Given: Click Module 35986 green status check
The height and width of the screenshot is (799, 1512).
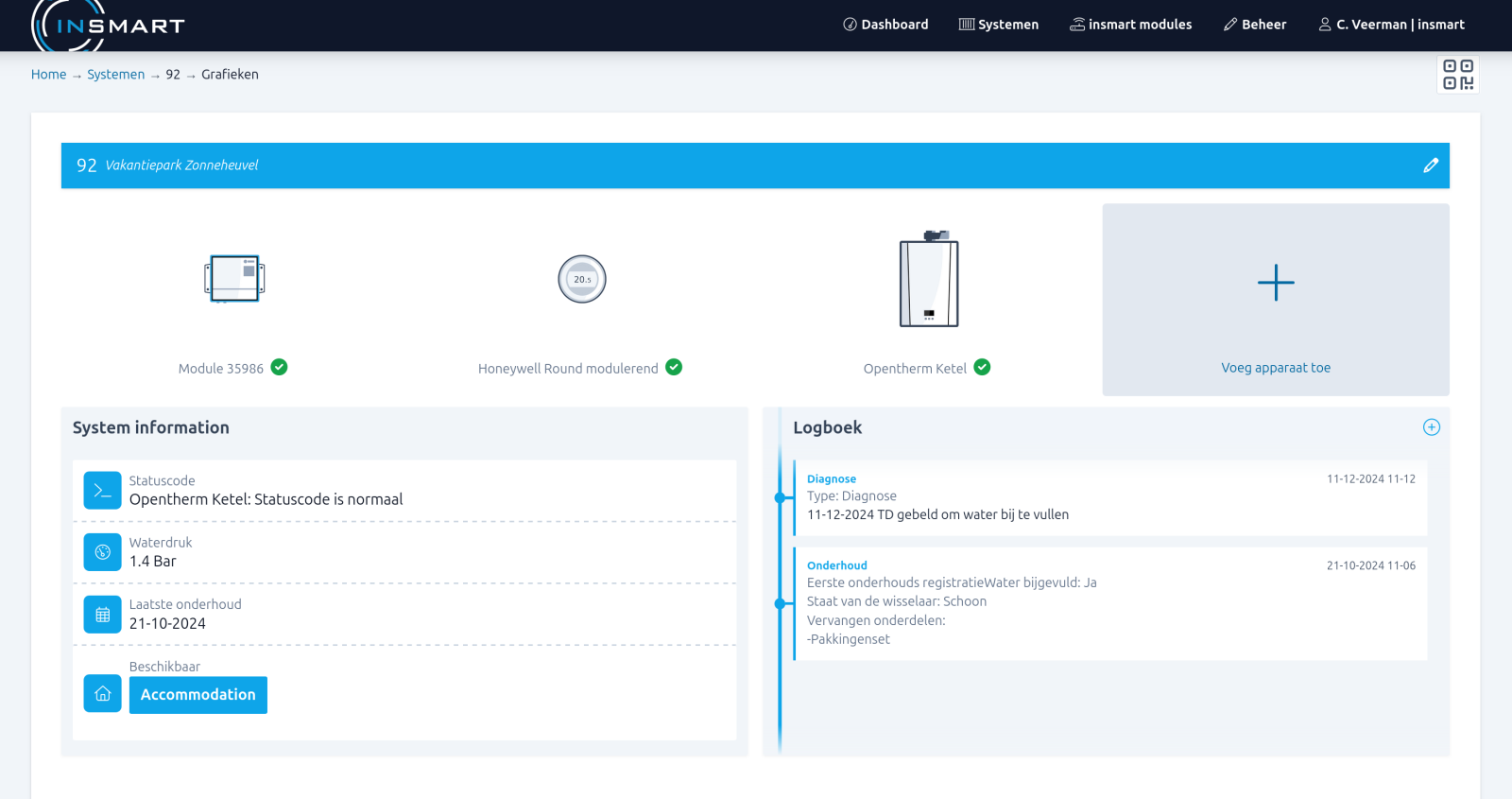Looking at the screenshot, I should pyautogui.click(x=280, y=367).
